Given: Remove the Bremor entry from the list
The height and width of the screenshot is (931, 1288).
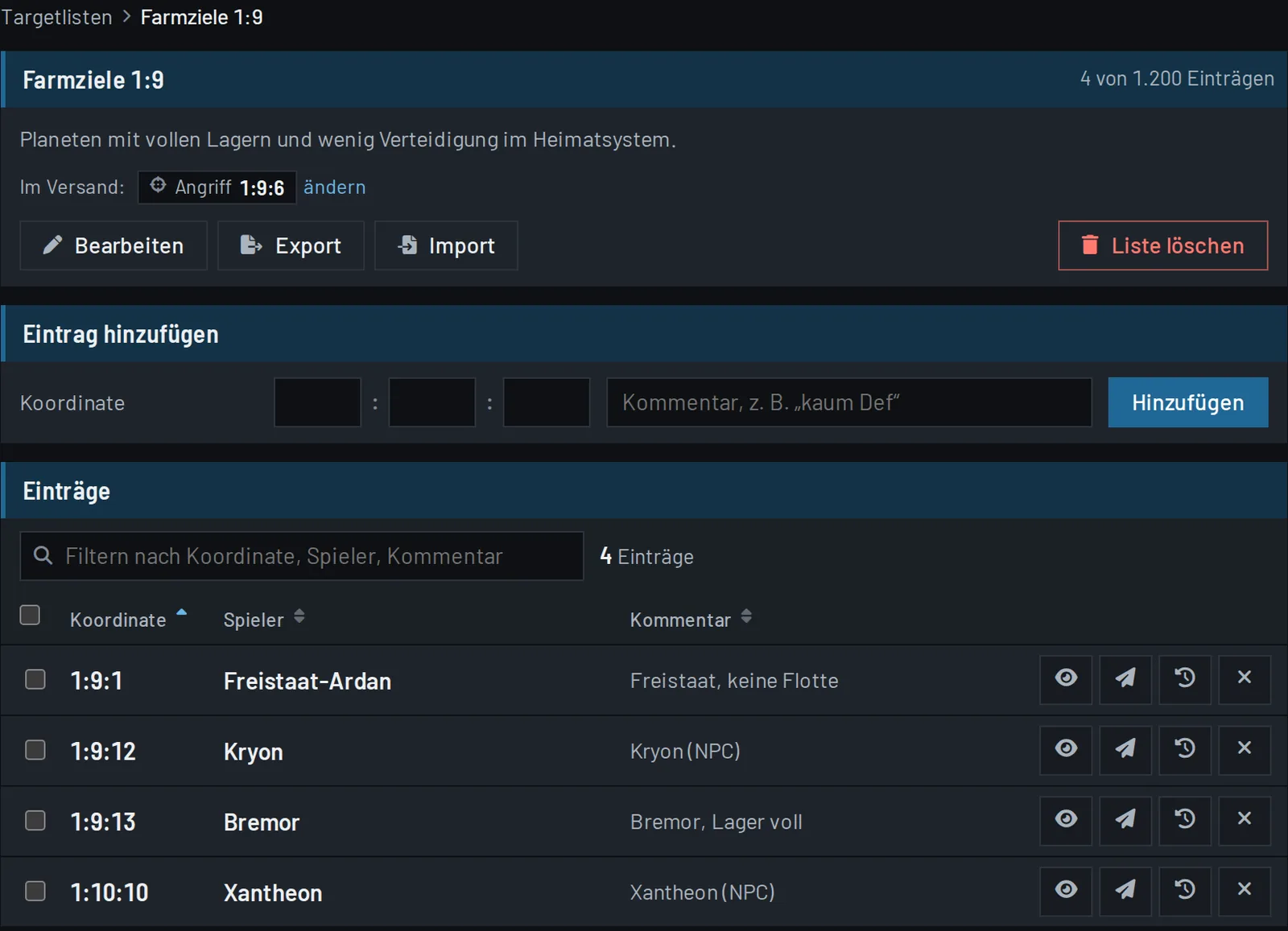Looking at the screenshot, I should click(x=1245, y=822).
